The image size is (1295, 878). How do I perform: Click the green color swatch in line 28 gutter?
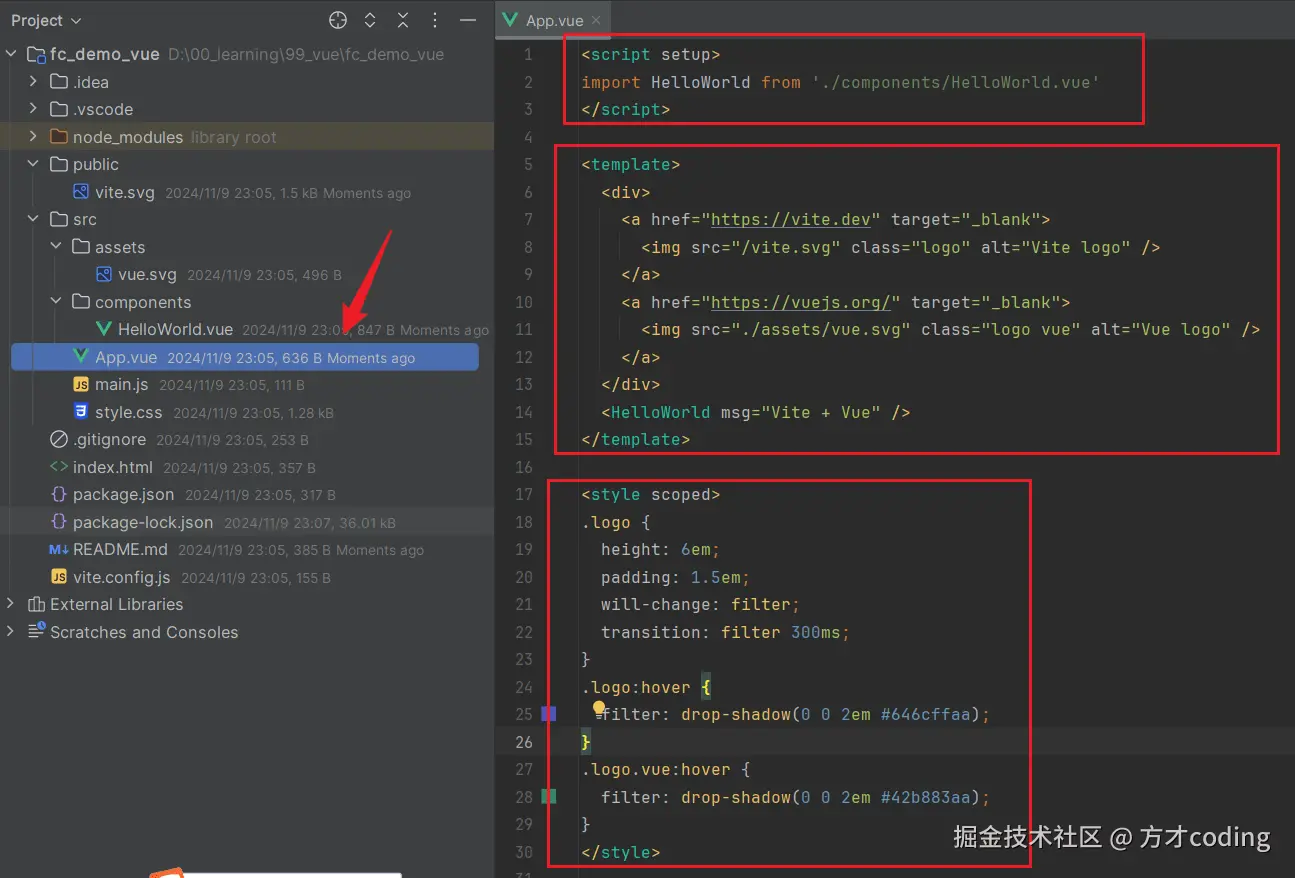[549, 797]
